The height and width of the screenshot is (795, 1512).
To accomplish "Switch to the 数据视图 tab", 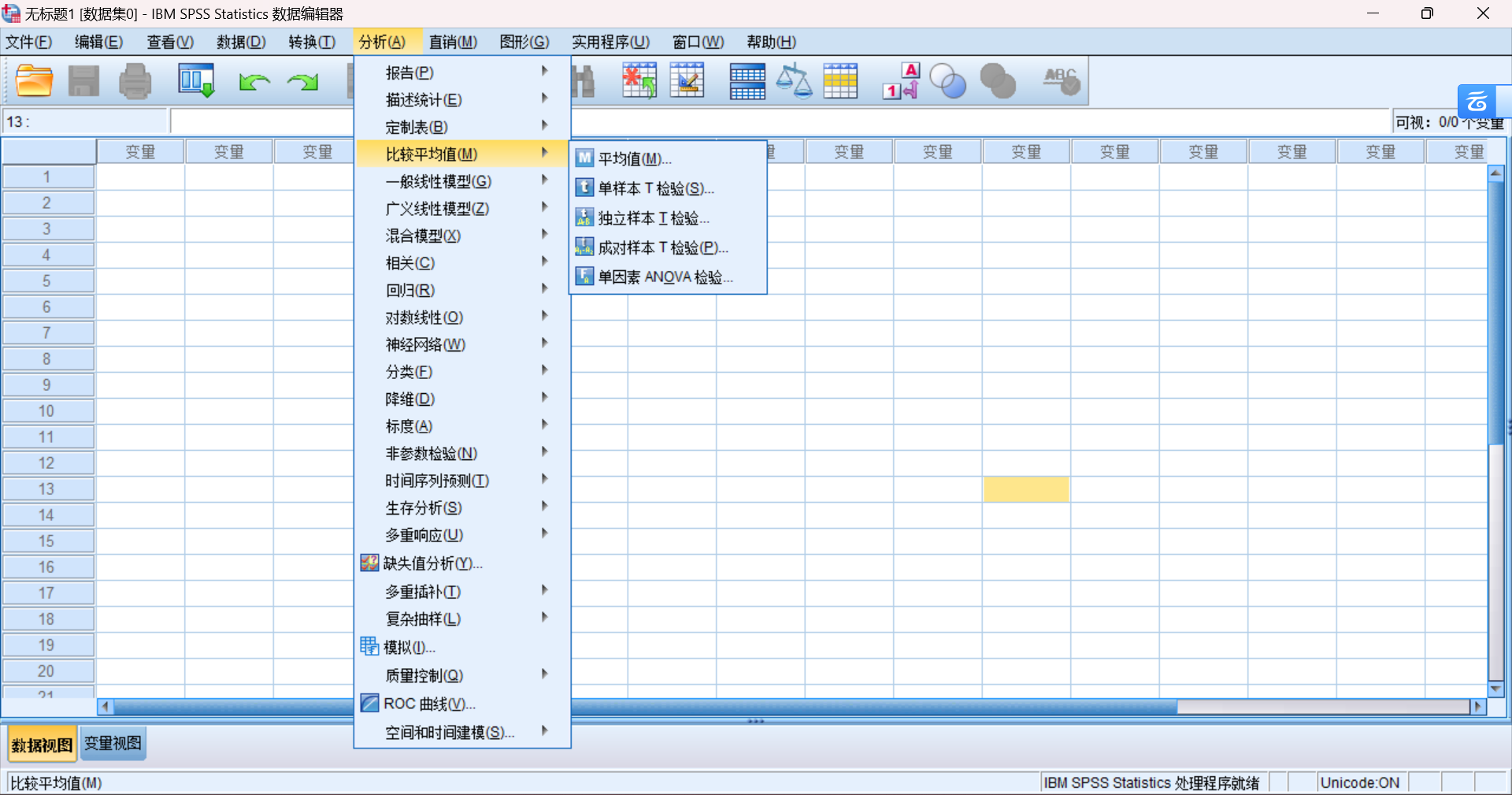I will point(43,745).
